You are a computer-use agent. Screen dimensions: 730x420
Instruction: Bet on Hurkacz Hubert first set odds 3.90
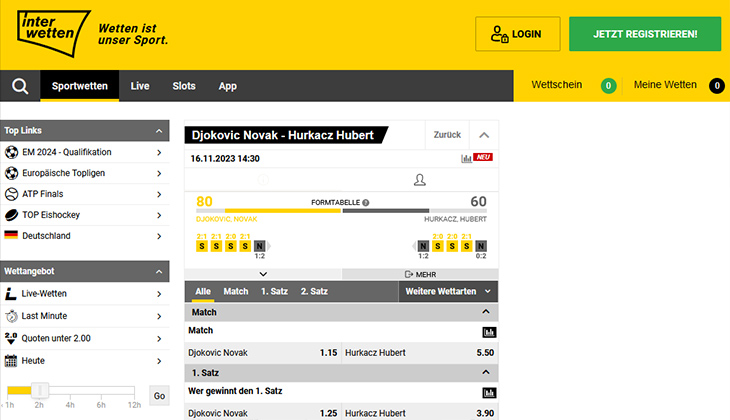tap(420, 413)
